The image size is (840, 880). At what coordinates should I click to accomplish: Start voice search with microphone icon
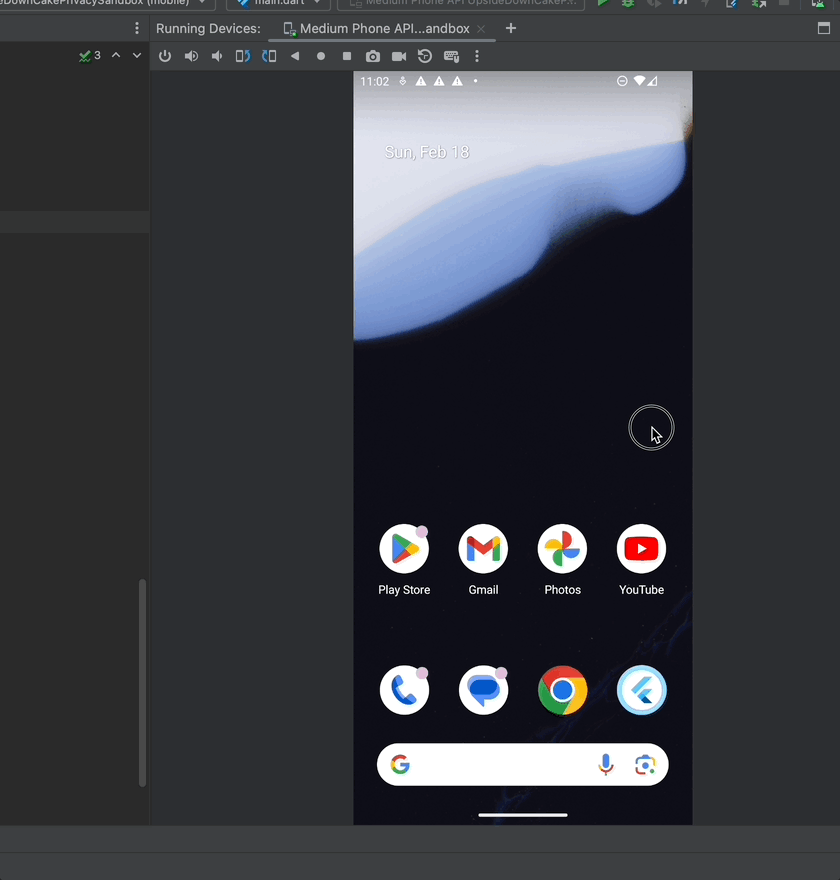click(x=606, y=764)
